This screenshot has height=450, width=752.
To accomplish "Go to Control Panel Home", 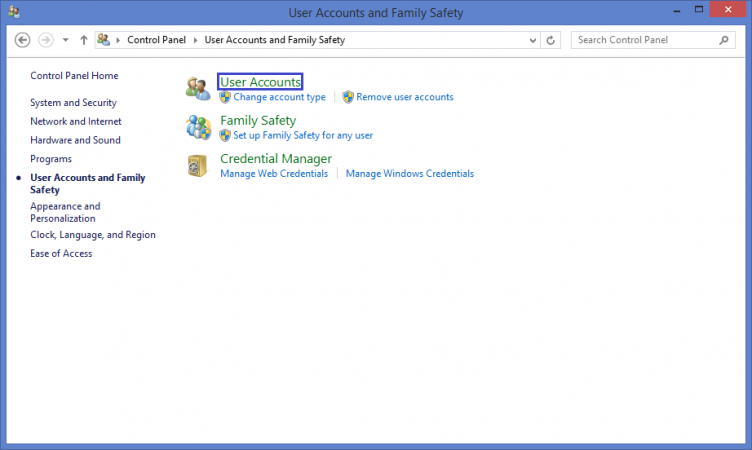I will 74,76.
